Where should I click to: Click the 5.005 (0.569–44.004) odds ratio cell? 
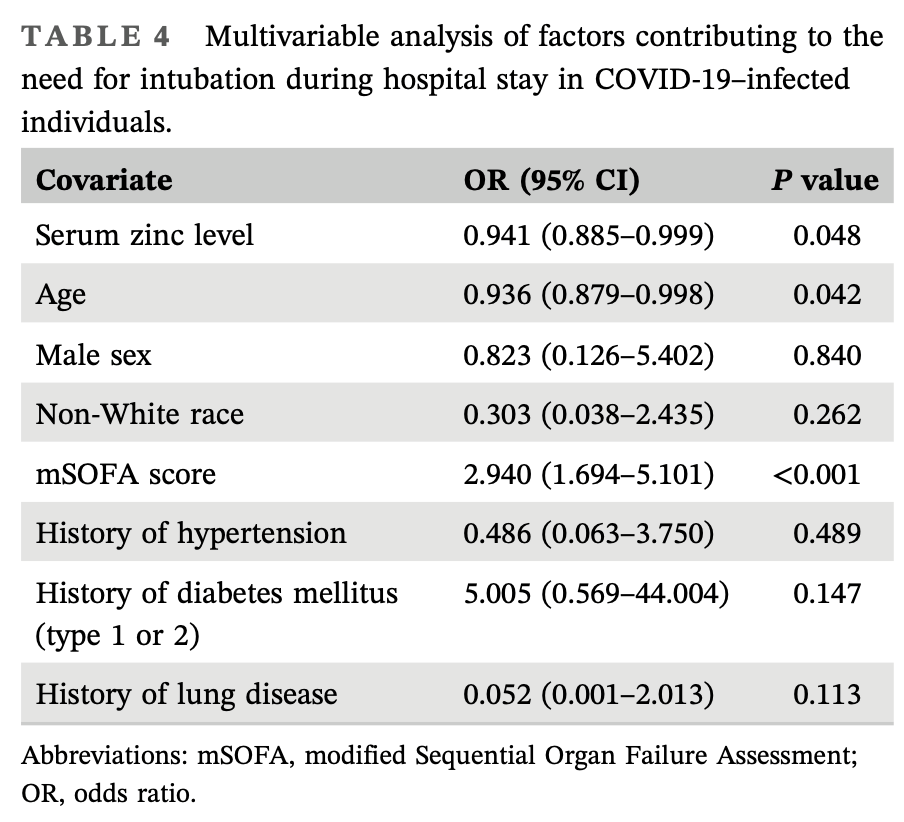click(596, 593)
